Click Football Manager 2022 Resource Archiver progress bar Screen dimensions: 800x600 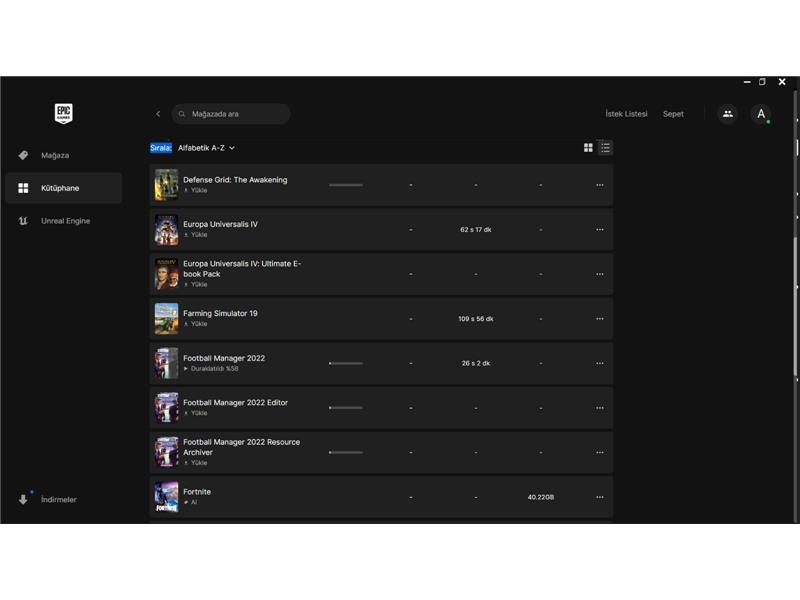pyautogui.click(x=346, y=453)
